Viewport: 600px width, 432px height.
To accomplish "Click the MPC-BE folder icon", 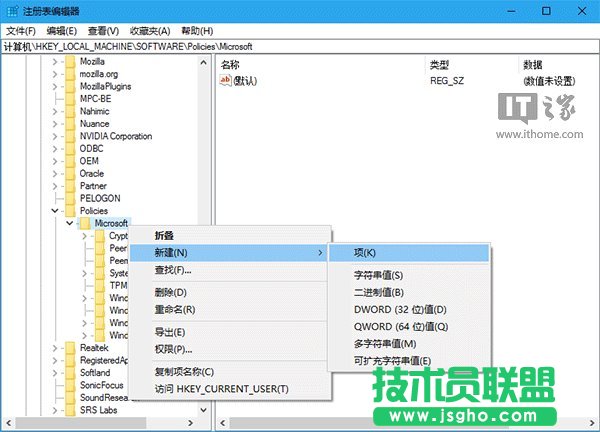I will (70, 99).
